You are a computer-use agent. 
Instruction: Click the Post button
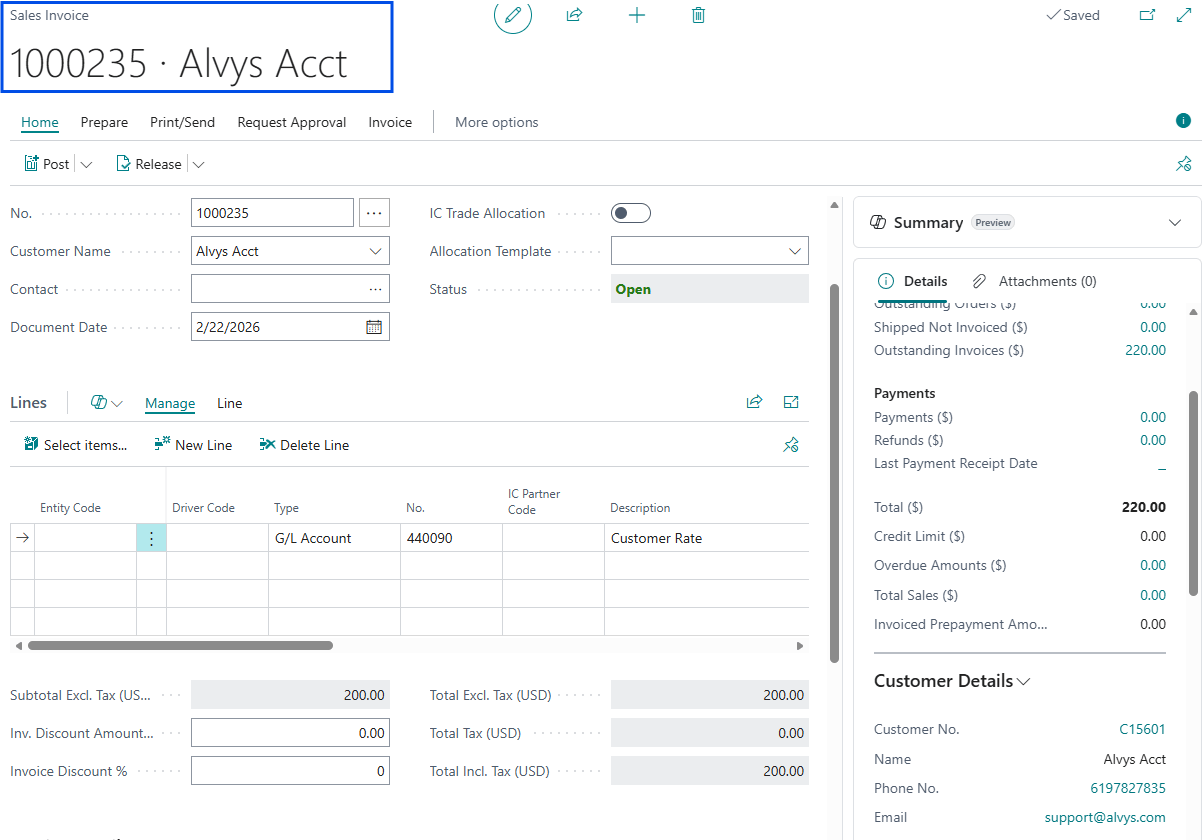46,164
